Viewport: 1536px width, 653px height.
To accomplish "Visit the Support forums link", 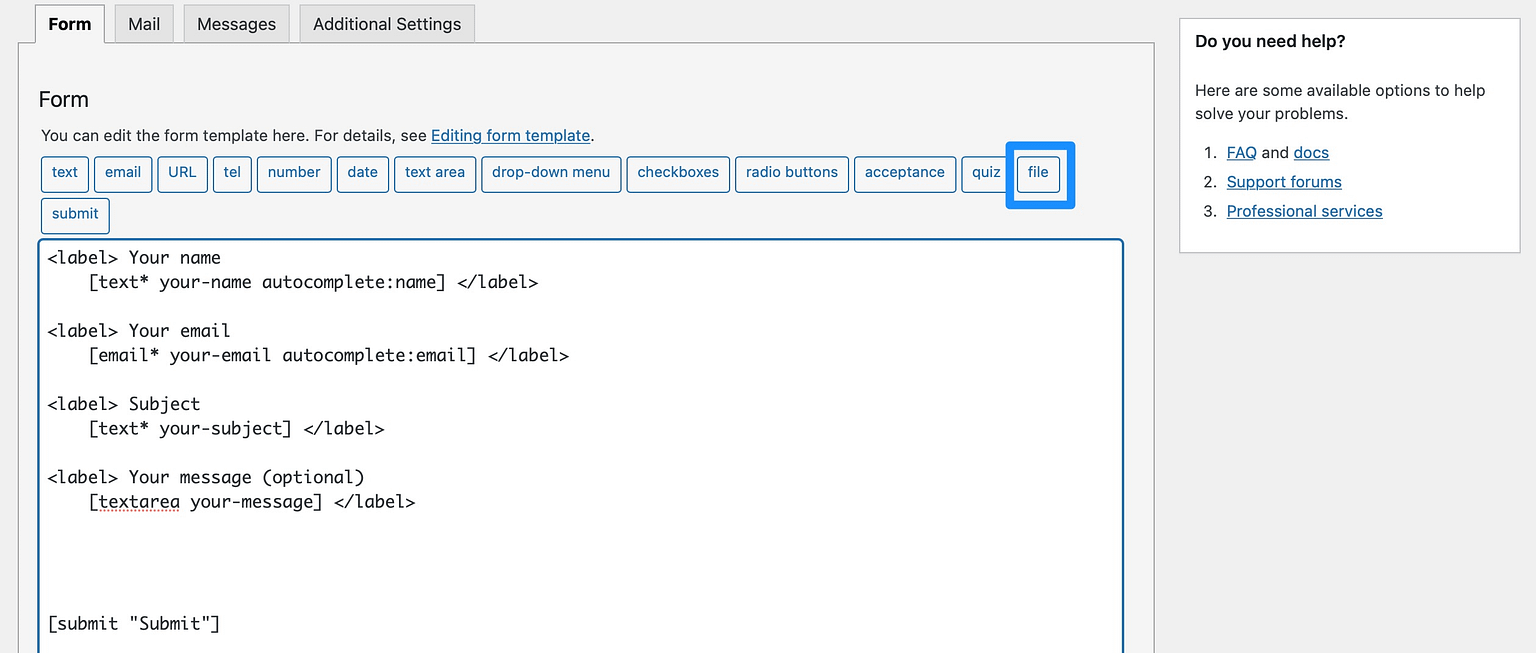I will (1283, 182).
